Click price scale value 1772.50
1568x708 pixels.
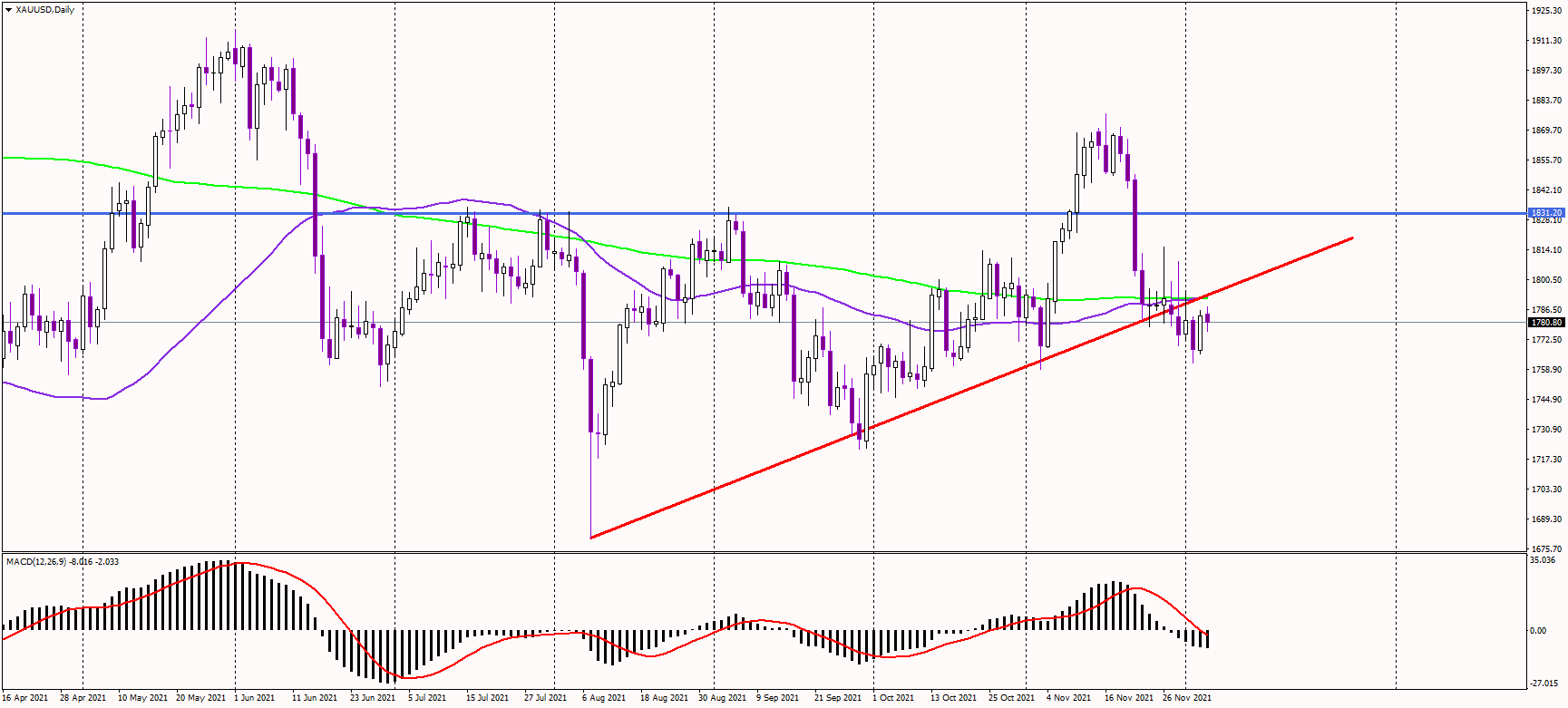pos(1547,340)
